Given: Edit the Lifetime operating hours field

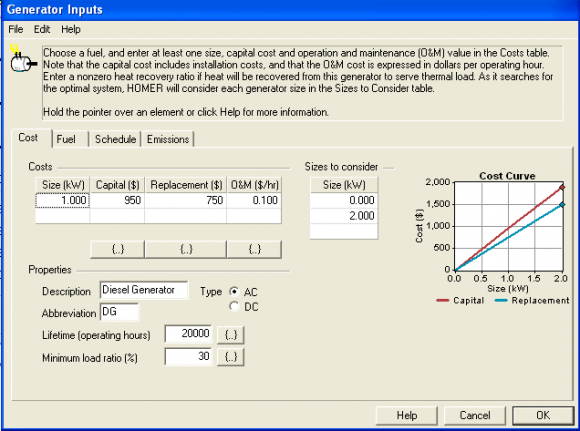Looking at the screenshot, I should click(188, 334).
